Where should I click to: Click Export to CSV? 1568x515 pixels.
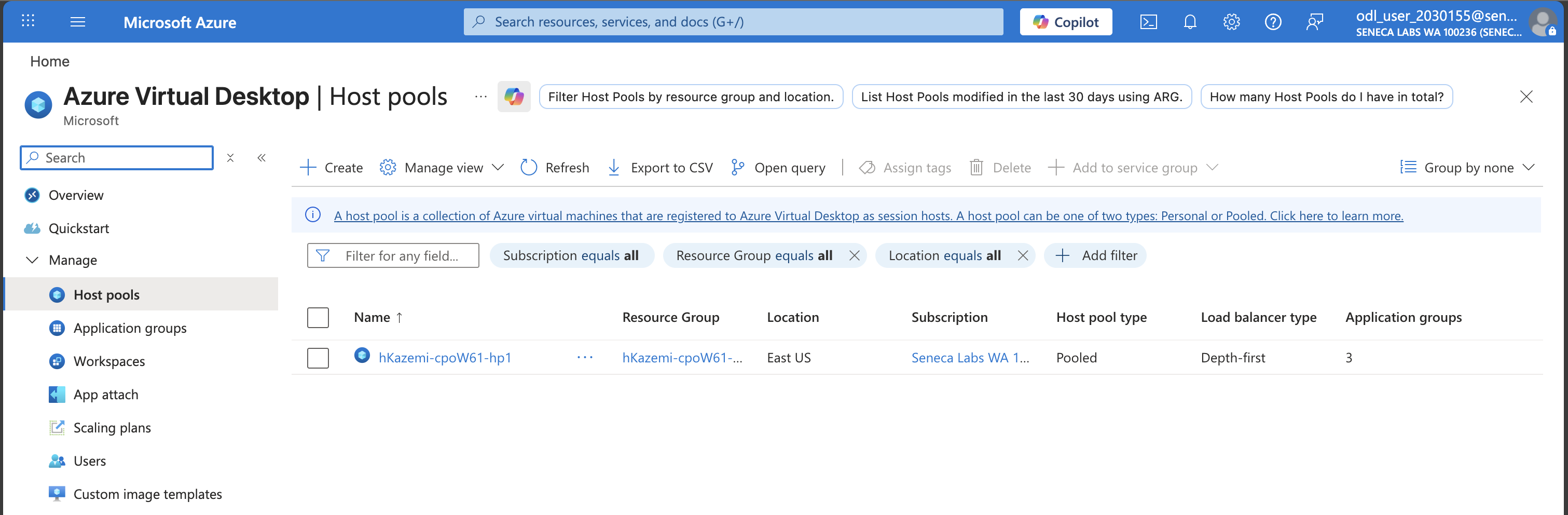point(661,167)
